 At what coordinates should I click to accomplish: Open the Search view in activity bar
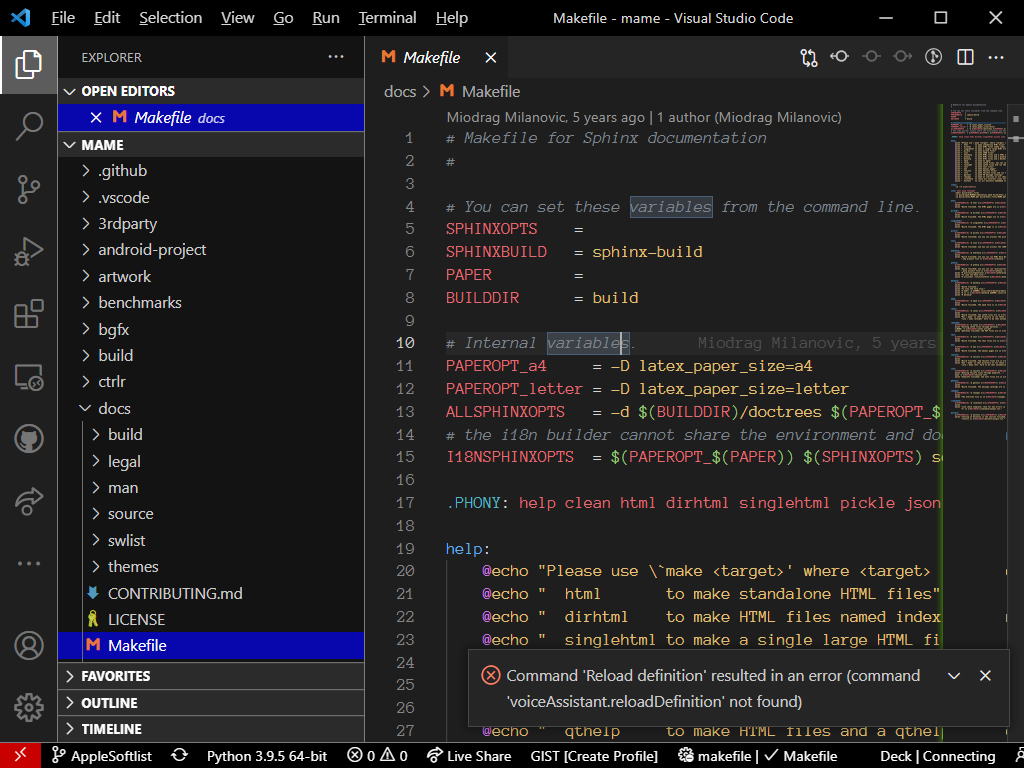[x=28, y=127]
